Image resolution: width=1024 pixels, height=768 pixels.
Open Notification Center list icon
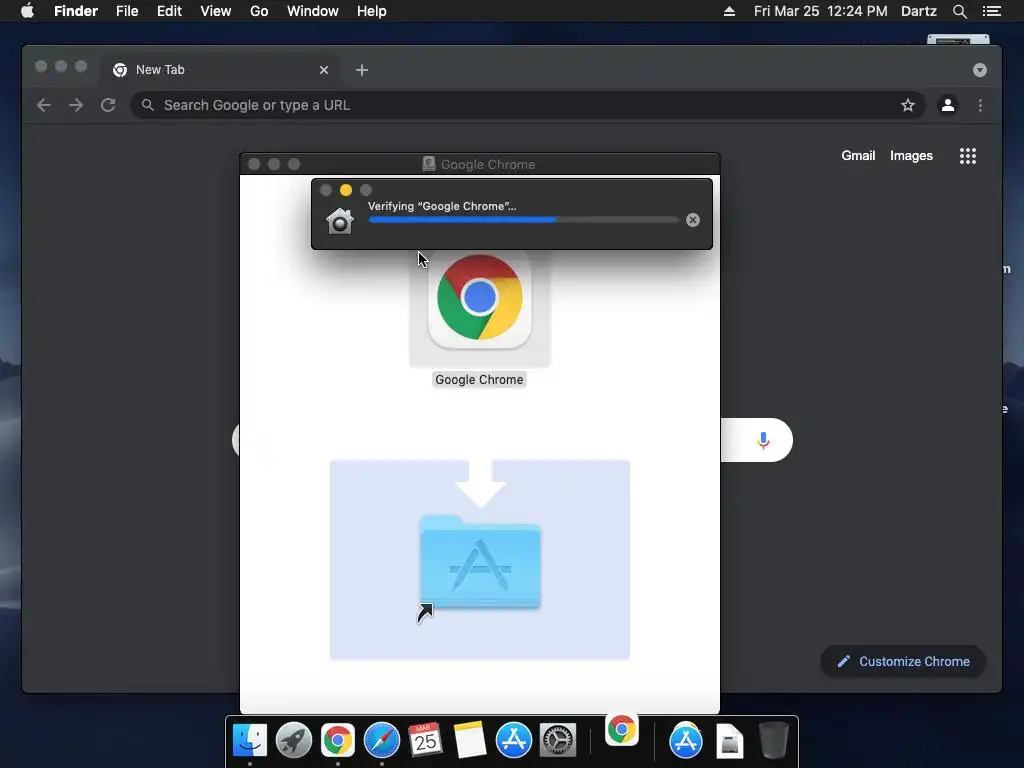[x=991, y=11]
